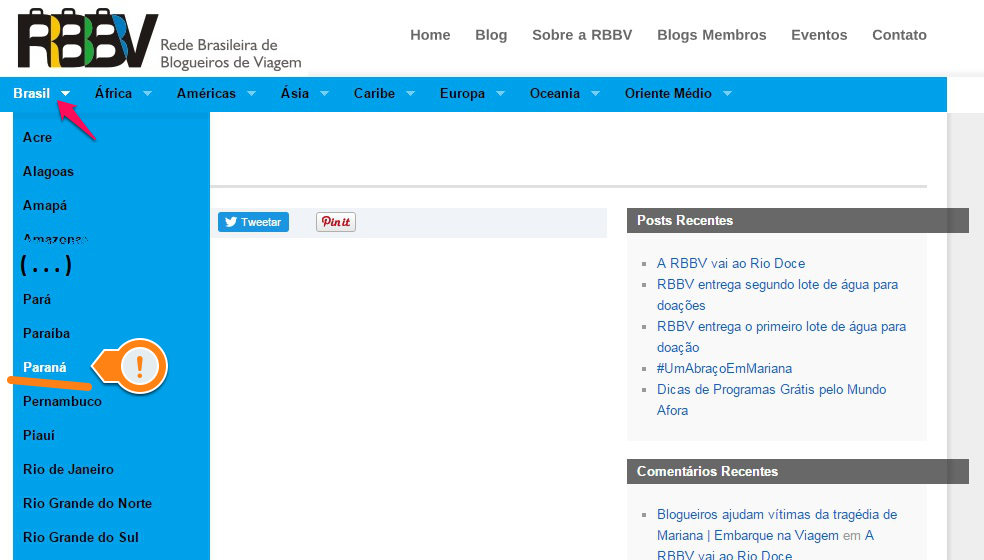Screen dimensions: 984x560
Task: Click the Tweetar Twitter button
Action: [253, 222]
